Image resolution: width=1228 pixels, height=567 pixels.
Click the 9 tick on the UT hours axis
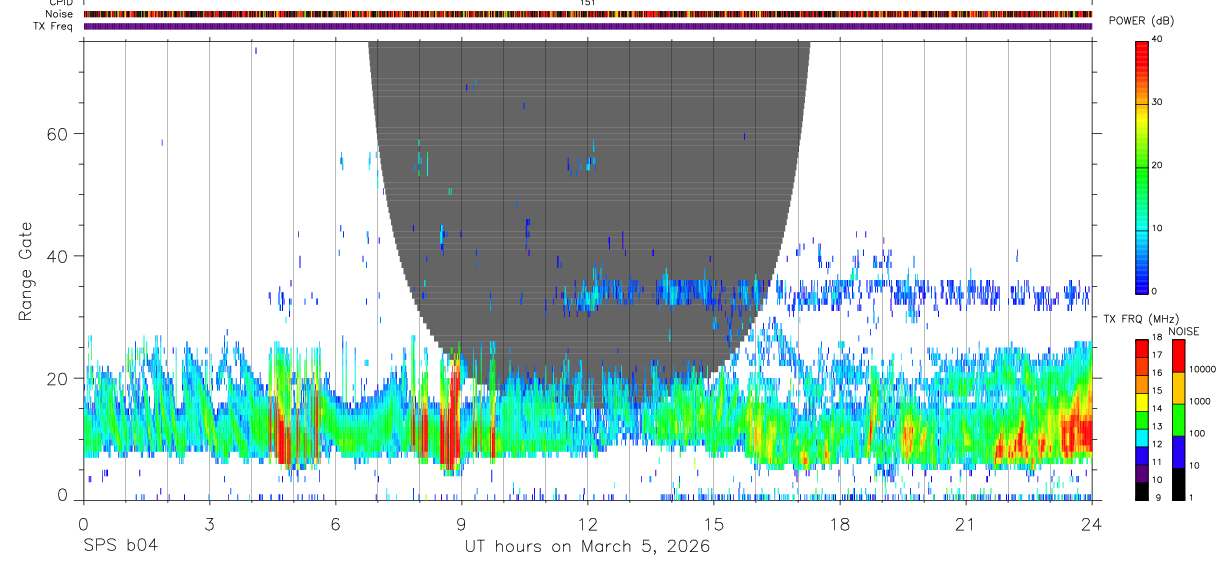(x=462, y=524)
